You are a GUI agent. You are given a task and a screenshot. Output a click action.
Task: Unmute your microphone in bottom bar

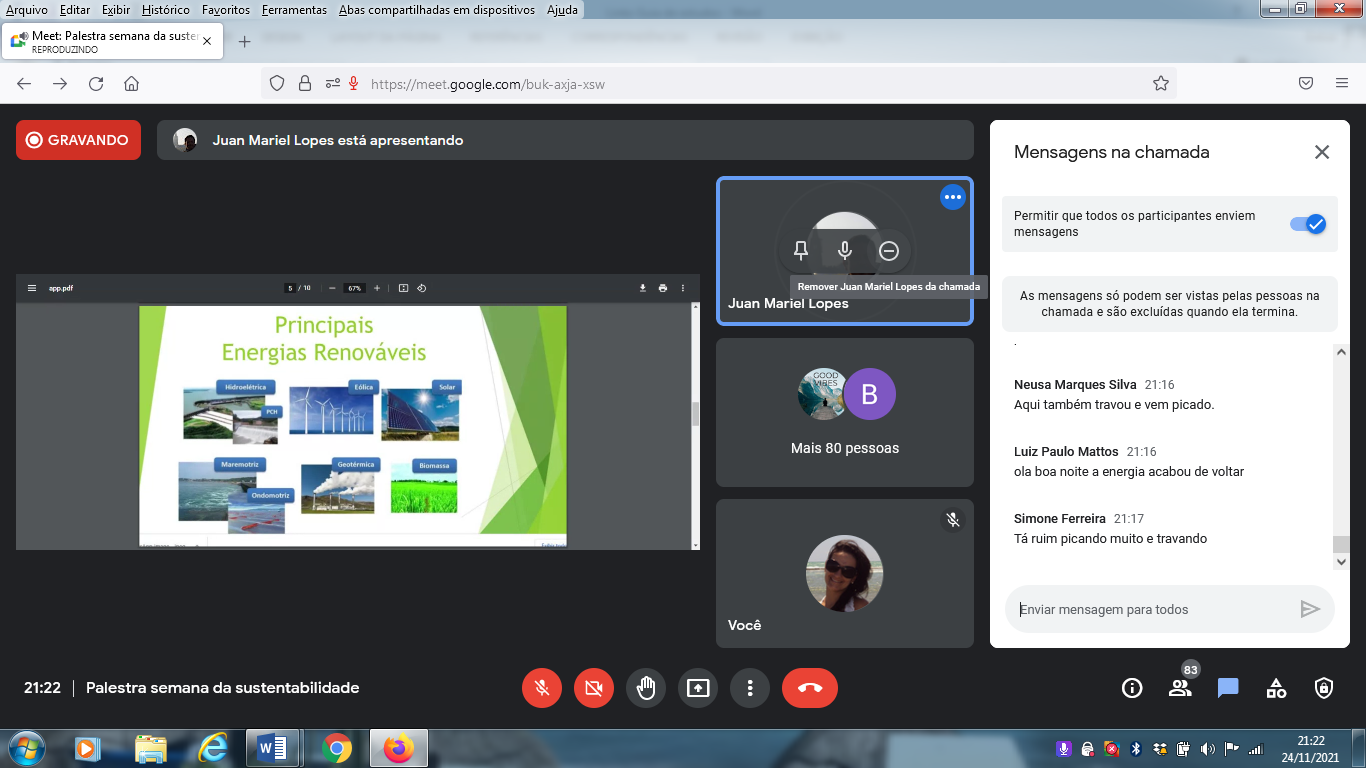click(542, 688)
